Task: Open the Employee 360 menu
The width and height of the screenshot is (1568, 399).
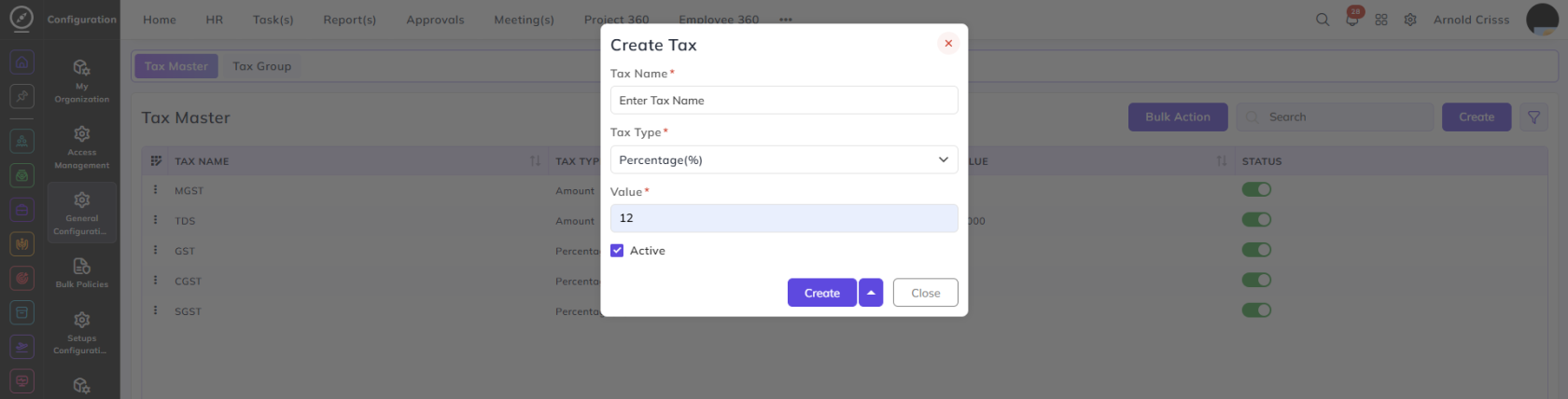Action: coord(719,20)
